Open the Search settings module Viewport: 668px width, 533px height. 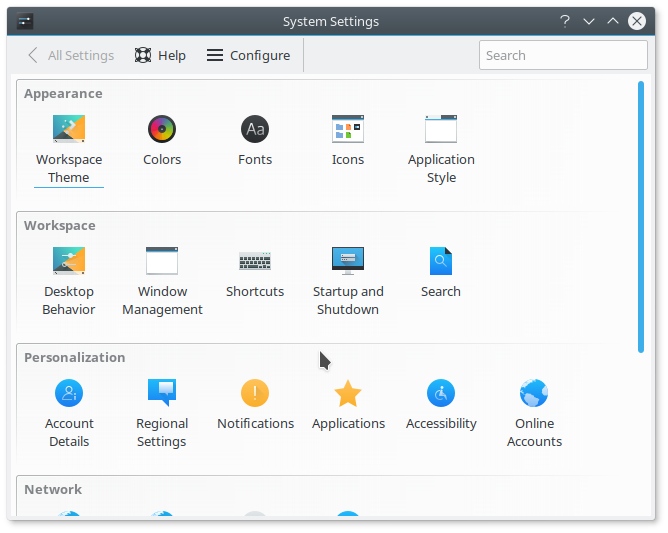tap(441, 273)
